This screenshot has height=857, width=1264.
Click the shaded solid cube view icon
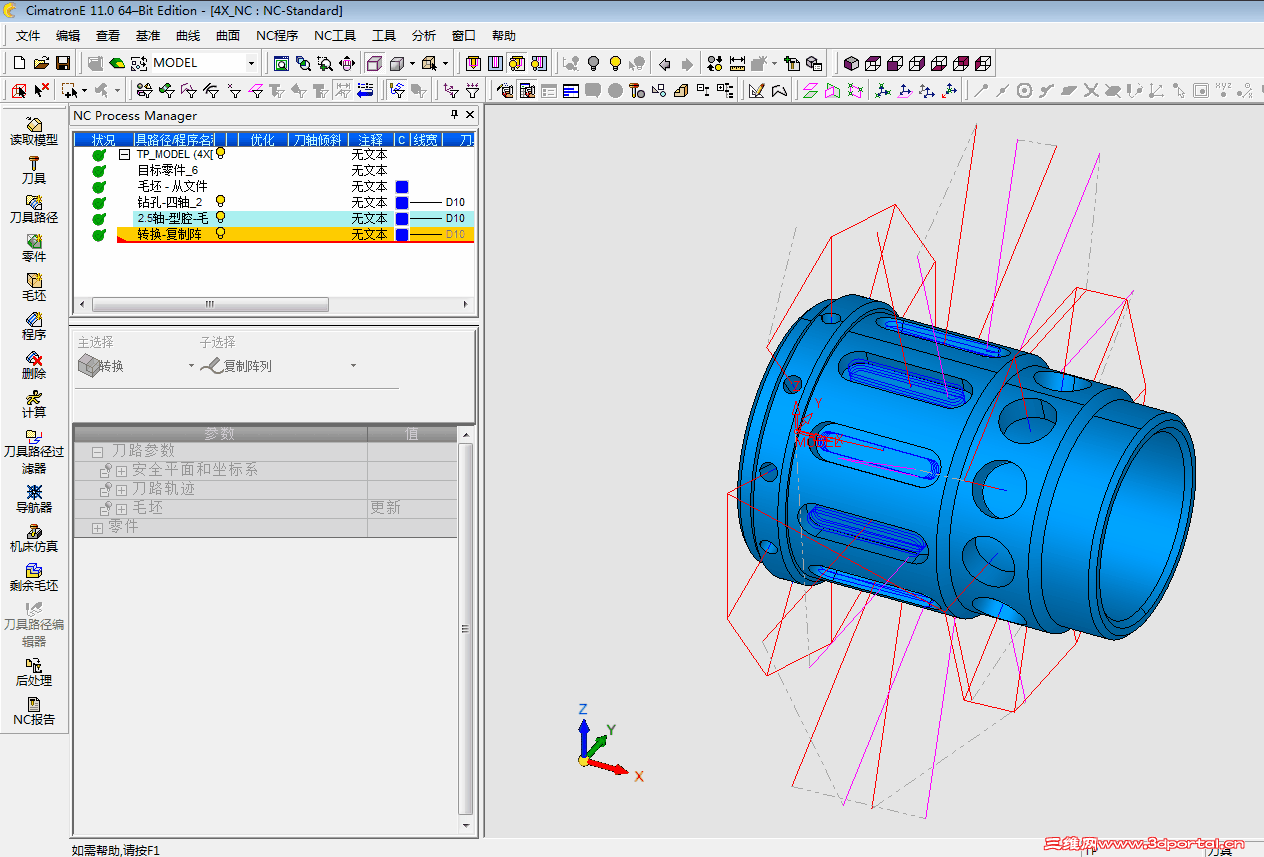tap(851, 63)
